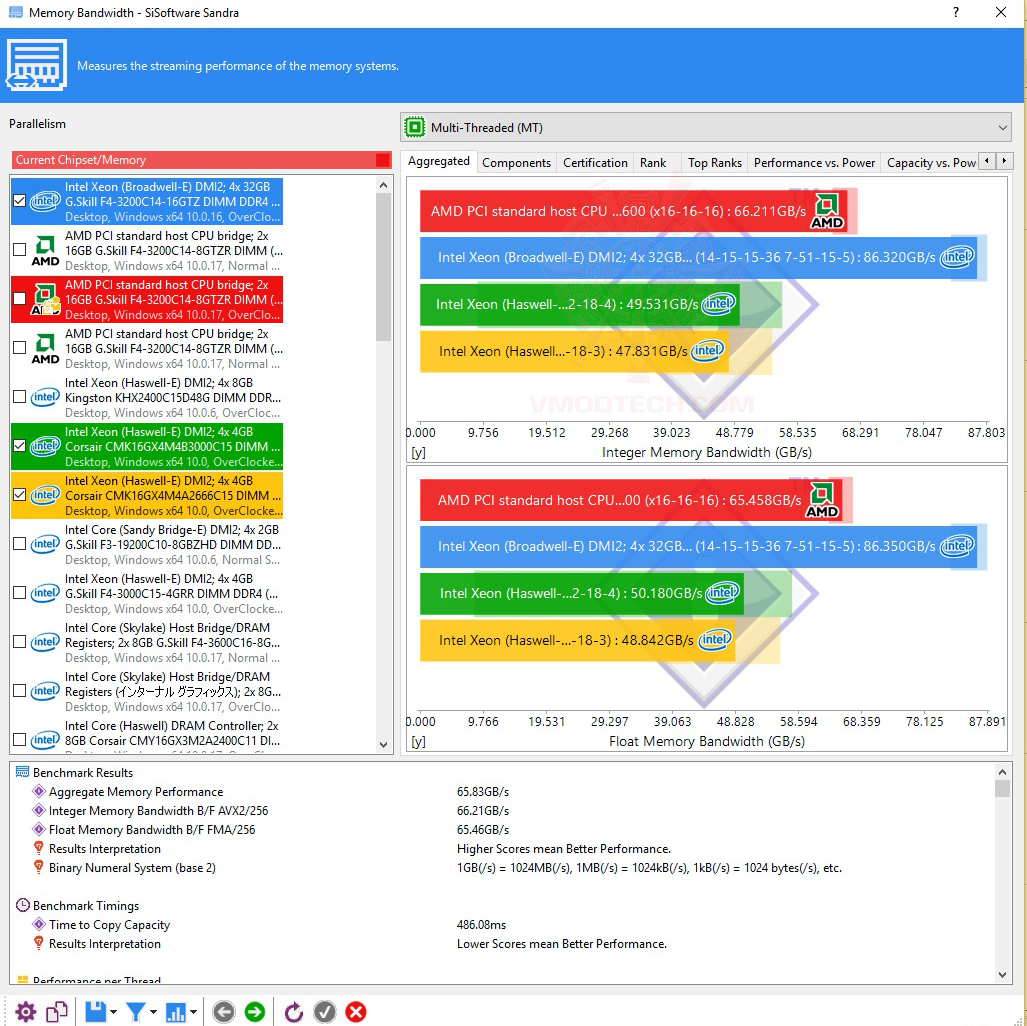Click the blue Broadwell-E 86.320GB/s integer bar
Viewport: 1027px width, 1026px height.
[x=698, y=257]
